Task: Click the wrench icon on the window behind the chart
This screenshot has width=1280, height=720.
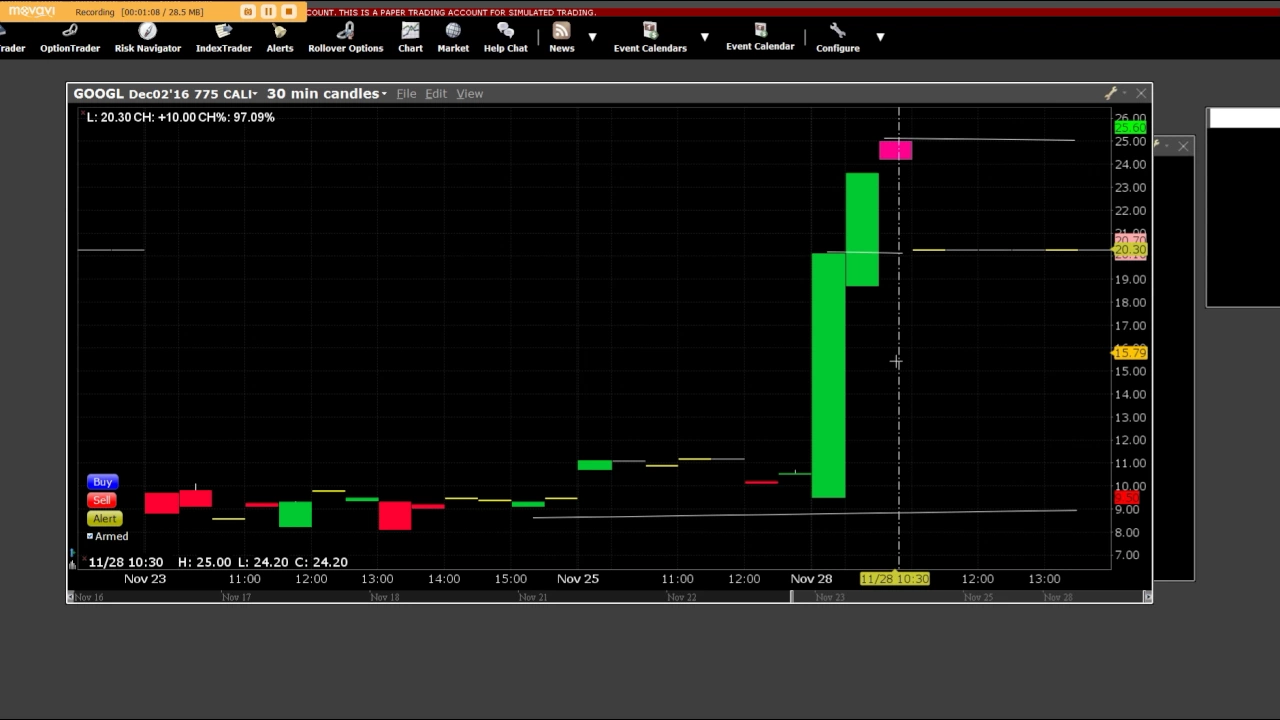Action: click(x=1158, y=145)
